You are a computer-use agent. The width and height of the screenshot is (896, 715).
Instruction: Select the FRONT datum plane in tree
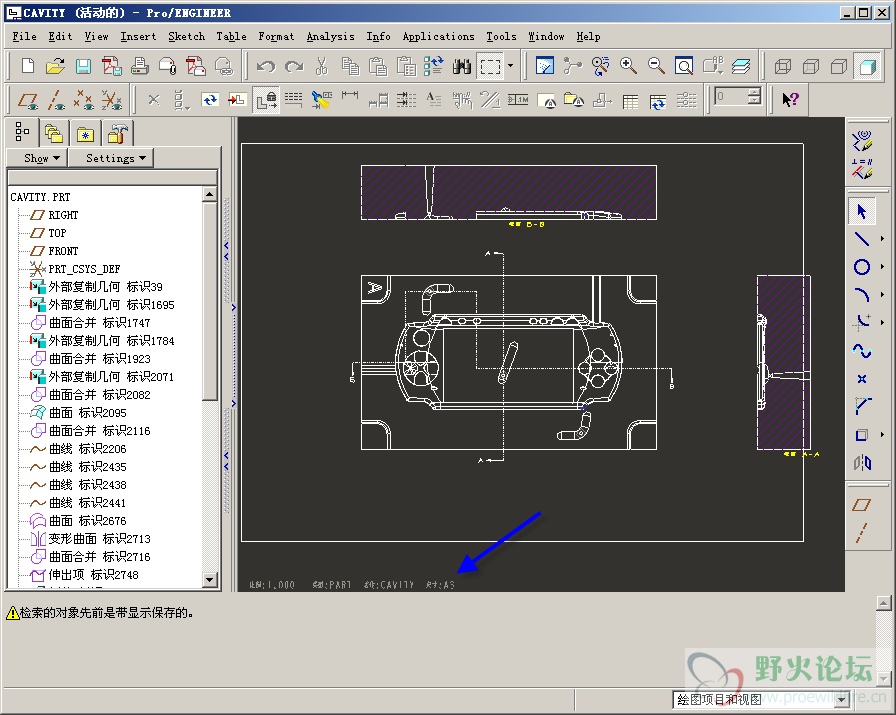(x=63, y=251)
